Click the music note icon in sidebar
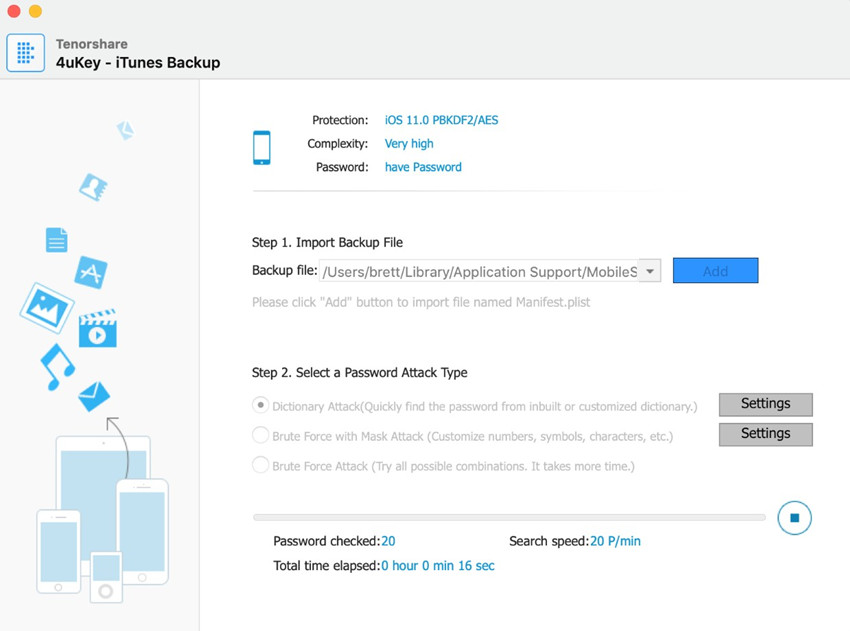This screenshot has height=631, width=850. pyautogui.click(x=57, y=367)
